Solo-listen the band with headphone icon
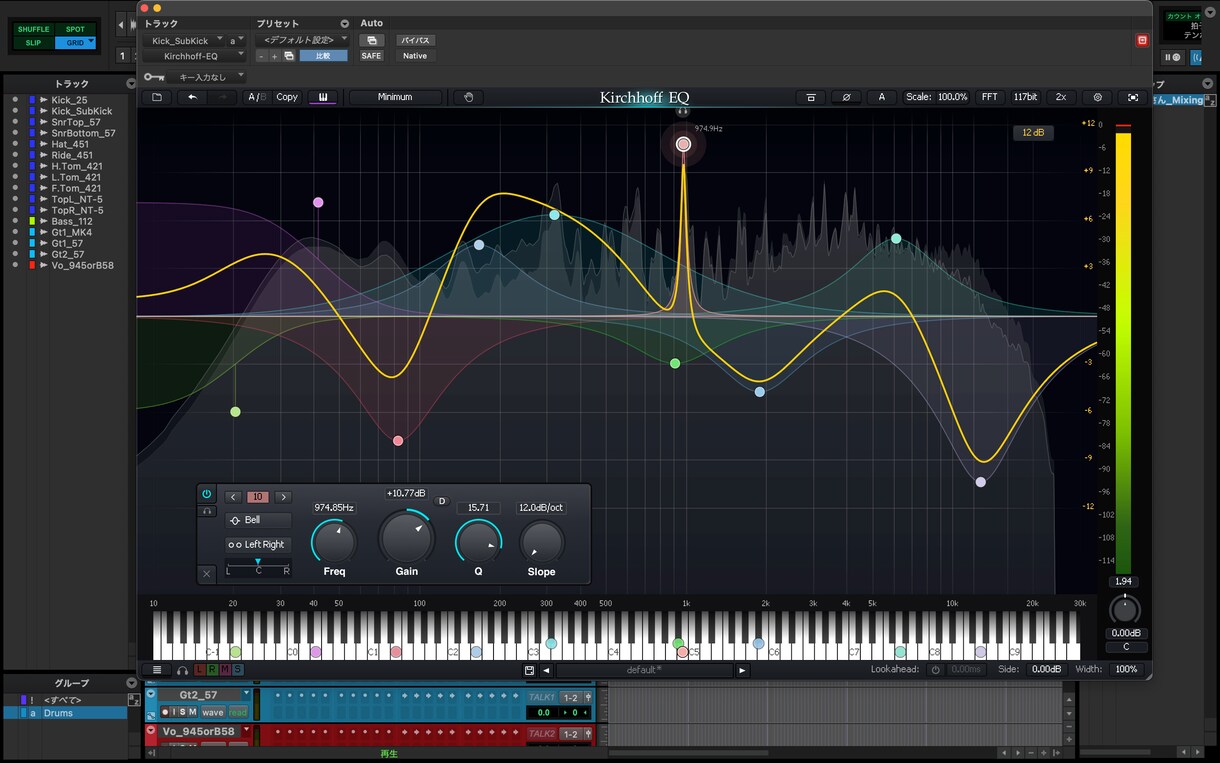 (x=207, y=511)
